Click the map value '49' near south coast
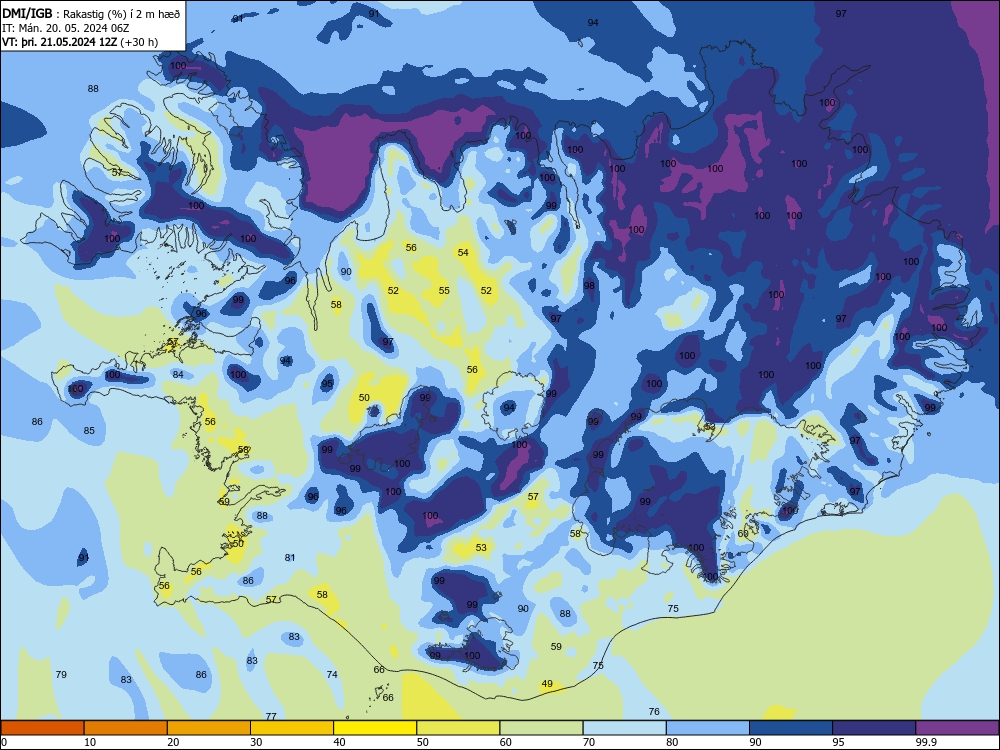The width and height of the screenshot is (1000, 750). (x=547, y=684)
